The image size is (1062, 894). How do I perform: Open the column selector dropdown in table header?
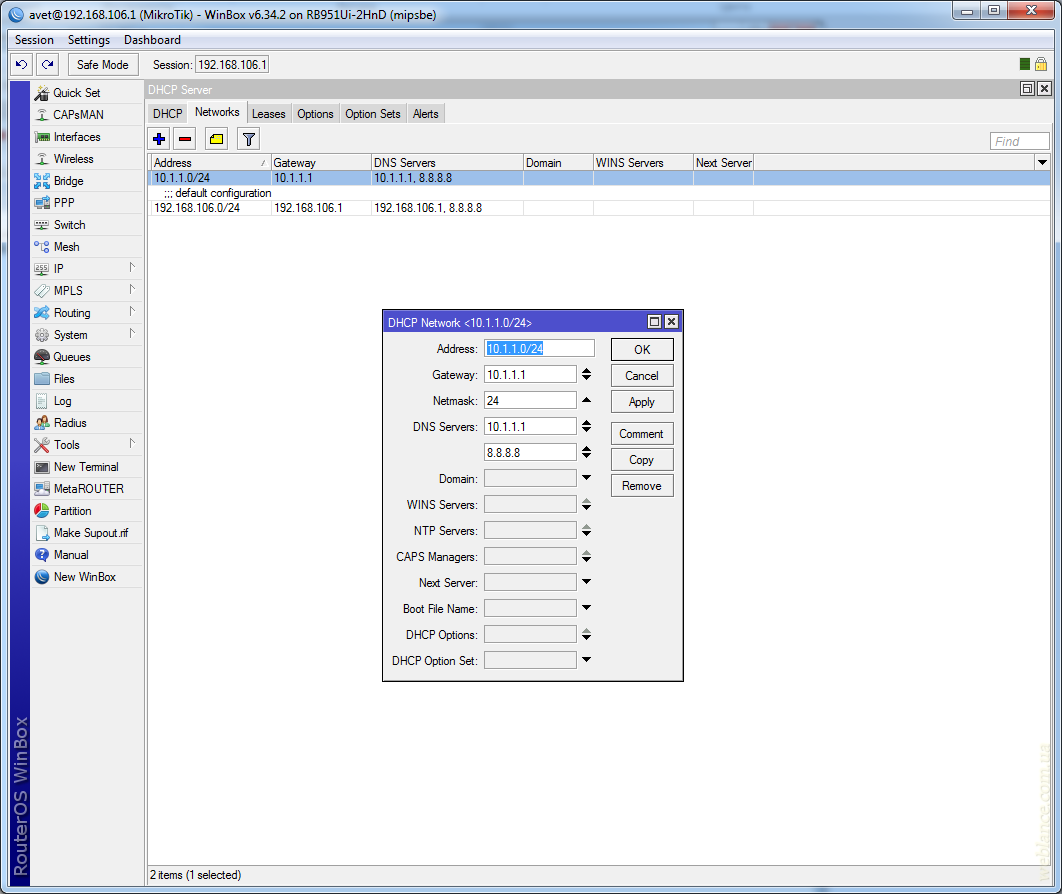click(1042, 162)
